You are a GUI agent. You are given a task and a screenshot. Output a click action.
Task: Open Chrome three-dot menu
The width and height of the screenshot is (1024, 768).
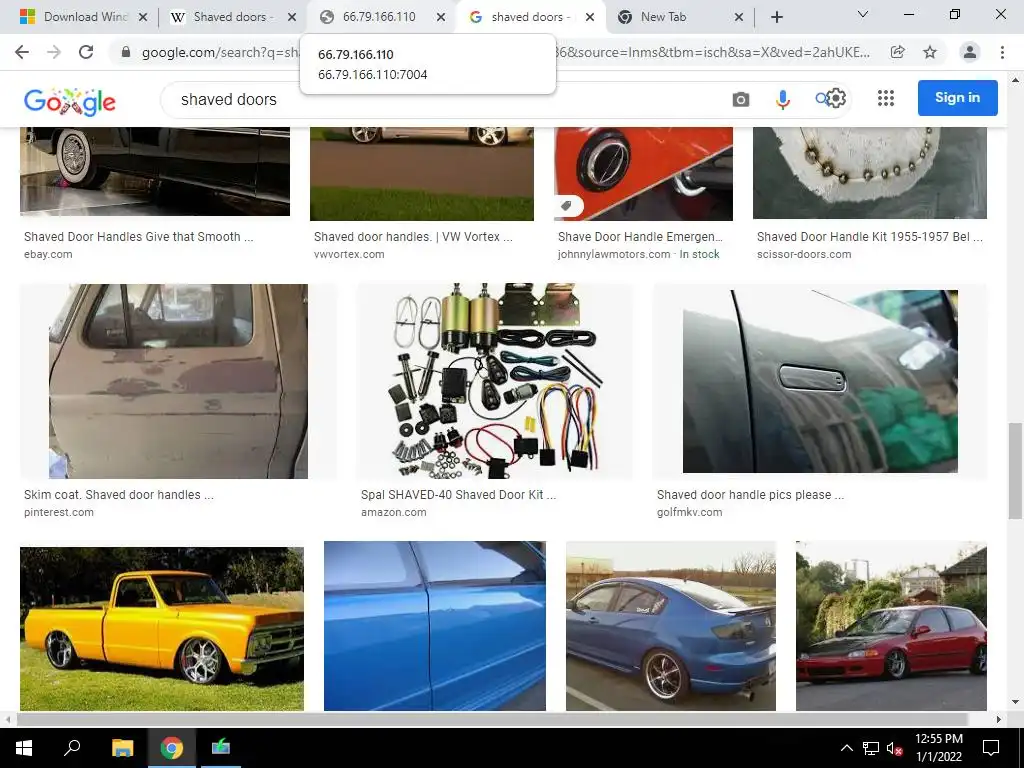pos(1002,52)
